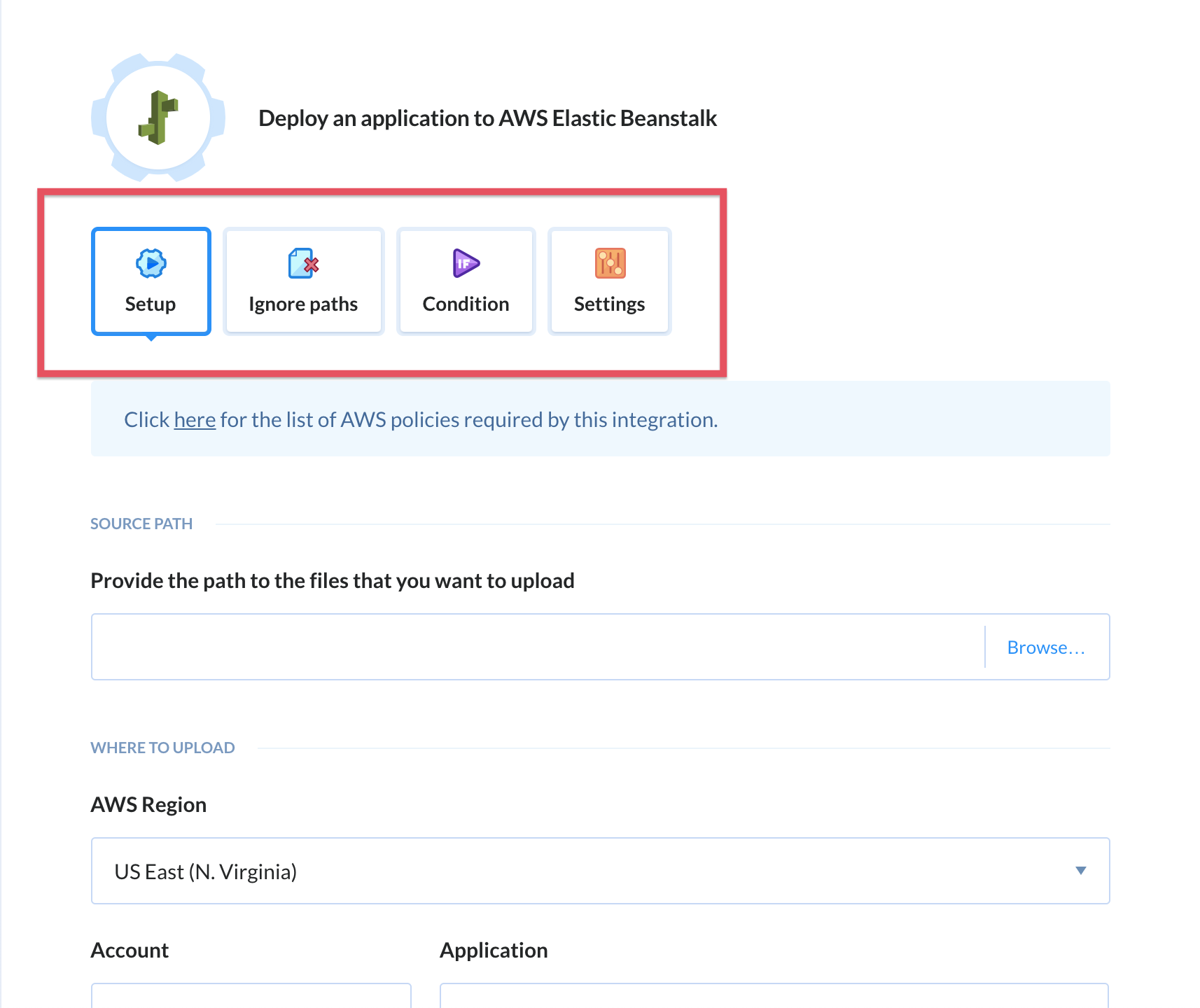
Task: Open the AWS Region dropdown
Action: point(600,871)
